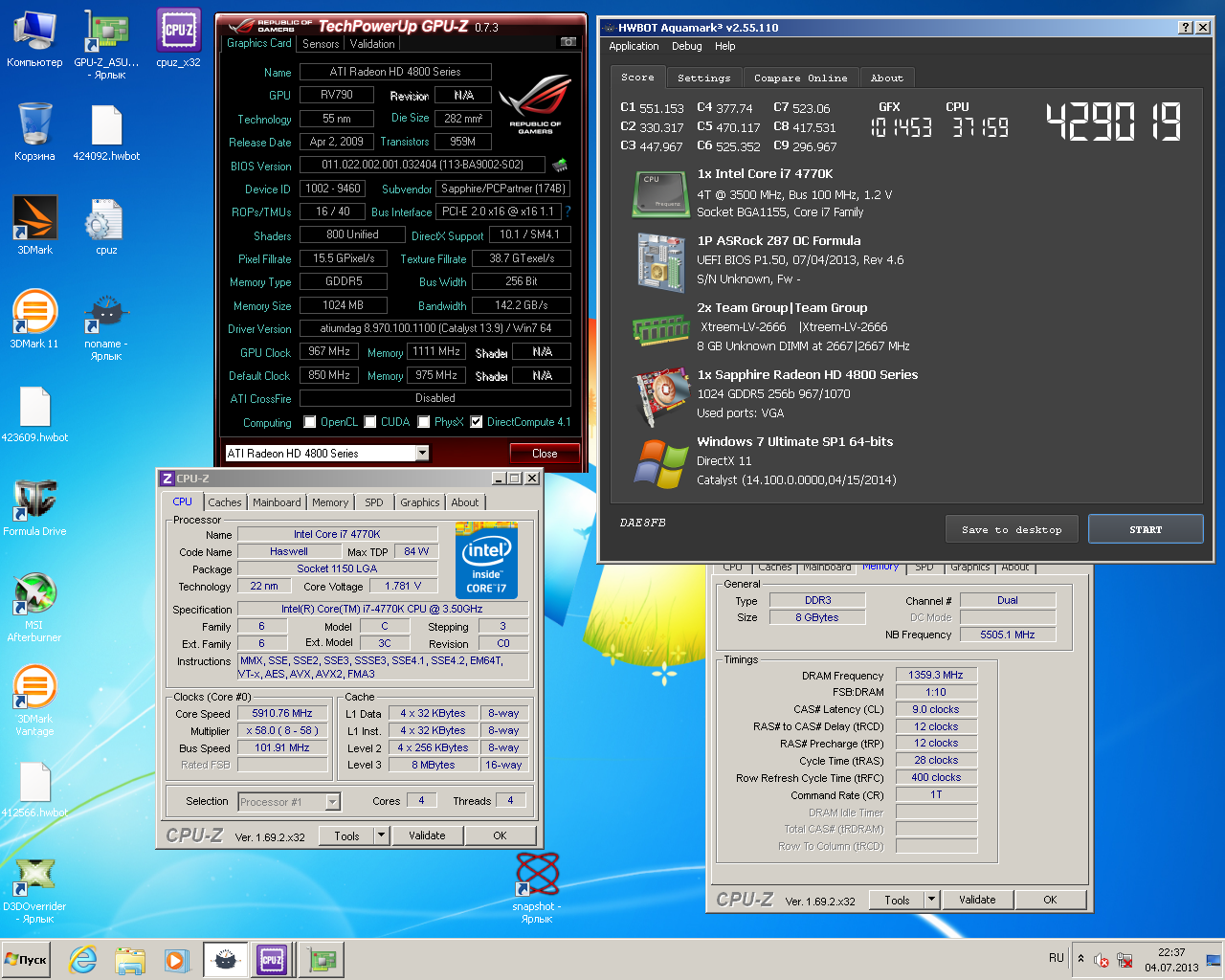Select the cpuz settings file icon
Screen dimensions: 1225x980
(106, 225)
